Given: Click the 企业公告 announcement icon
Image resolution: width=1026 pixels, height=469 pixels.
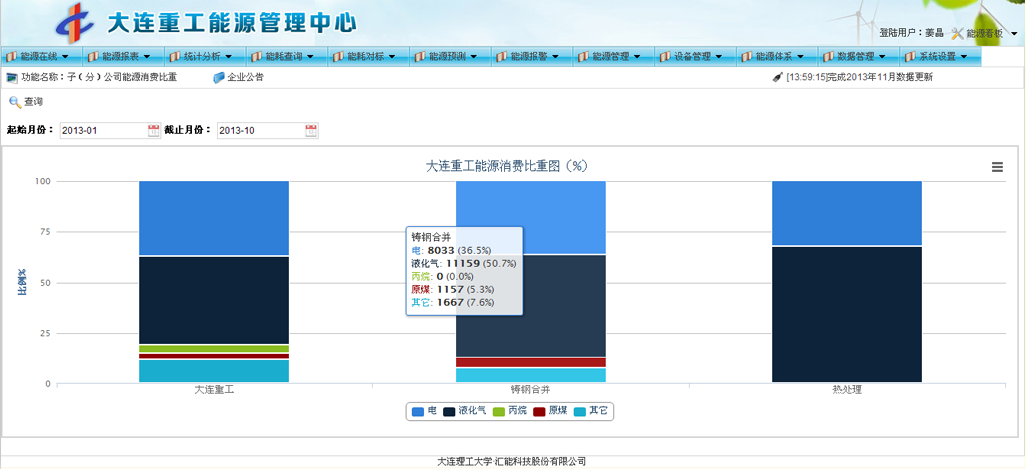Looking at the screenshot, I should tap(218, 77).
